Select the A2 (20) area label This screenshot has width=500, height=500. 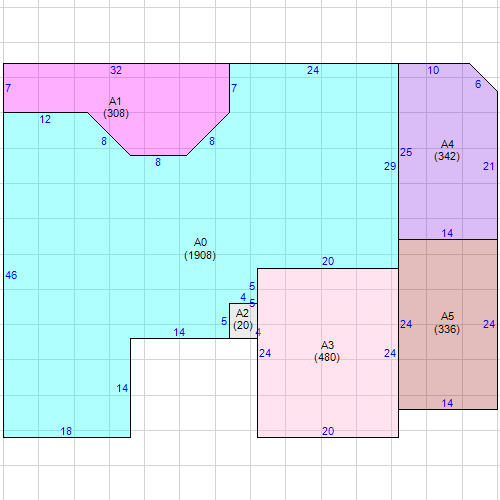tap(243, 319)
